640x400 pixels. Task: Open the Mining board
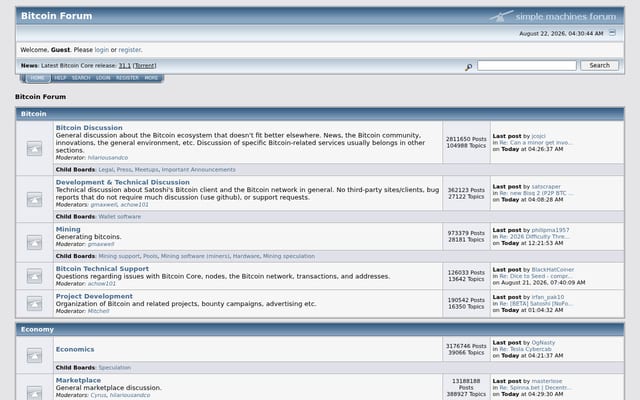68,229
